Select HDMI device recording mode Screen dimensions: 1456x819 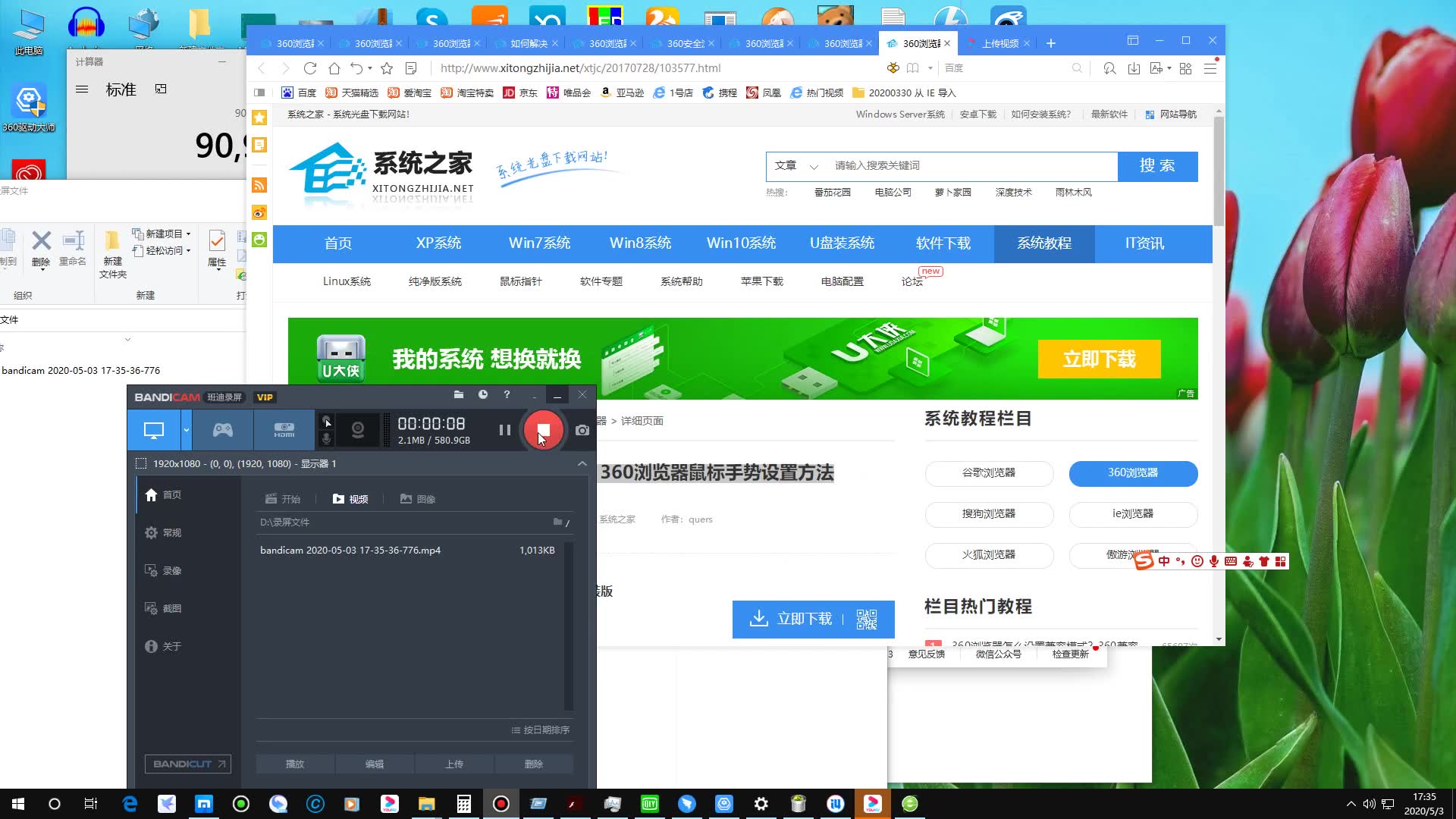(x=284, y=430)
